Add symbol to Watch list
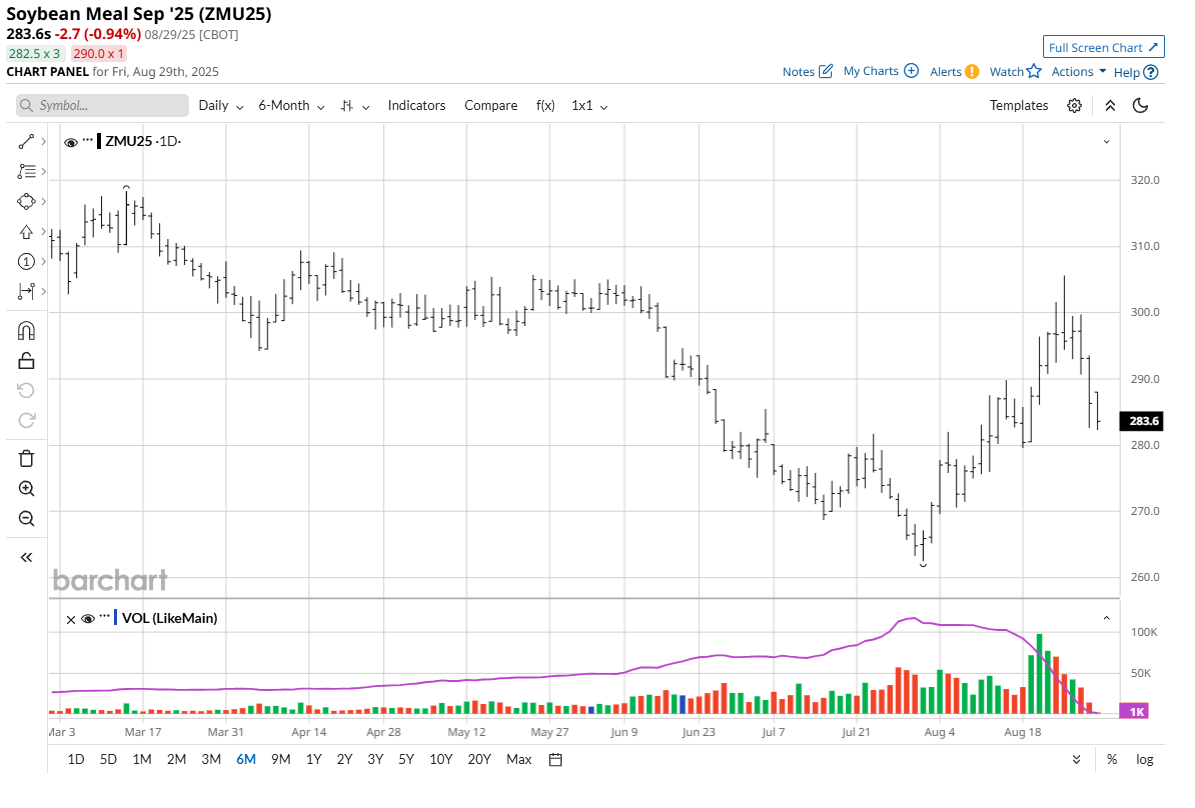 point(1015,72)
